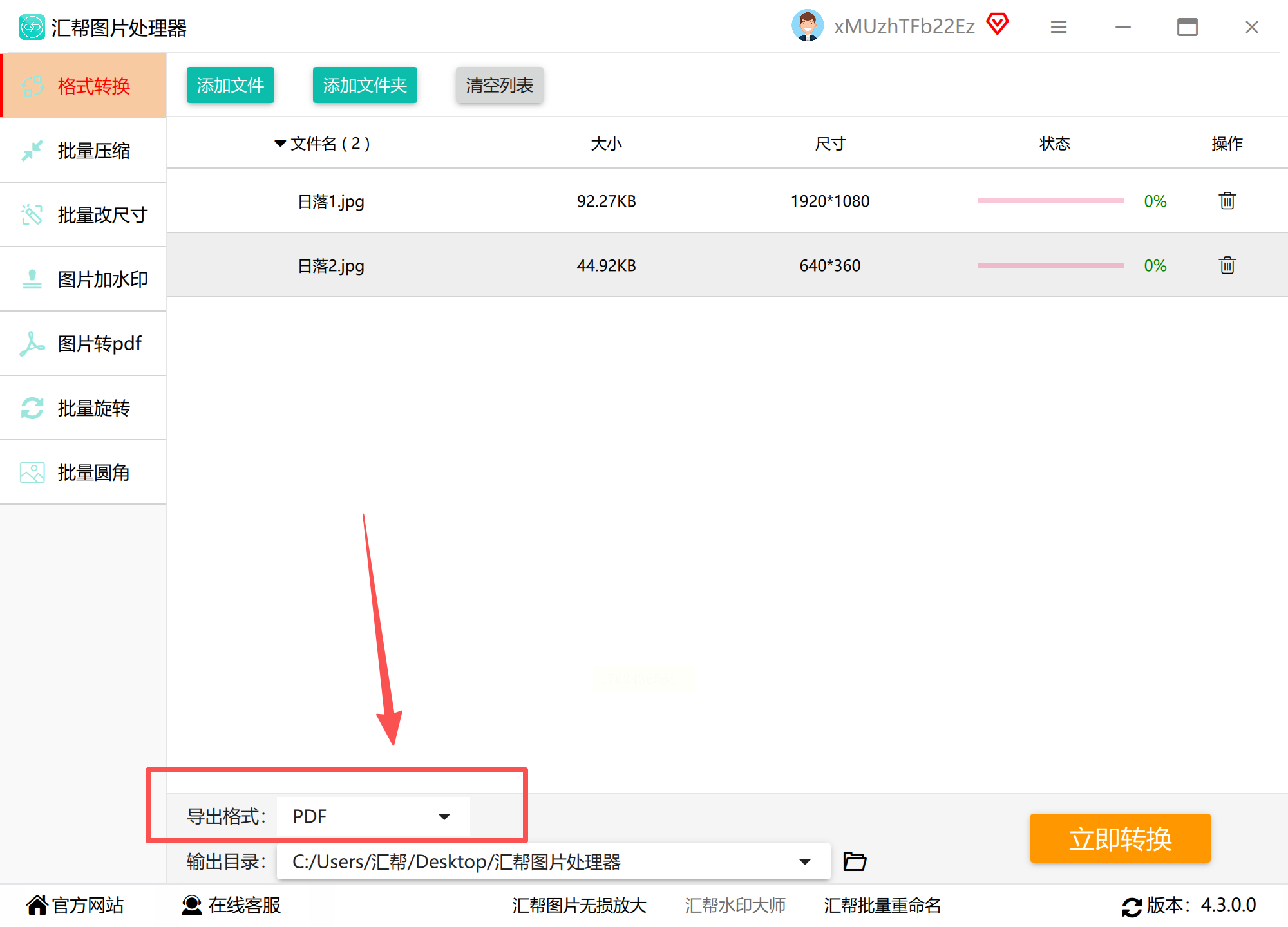This screenshot has height=927, width=1288.
Task: Click the 清空列表 button
Action: click(499, 85)
